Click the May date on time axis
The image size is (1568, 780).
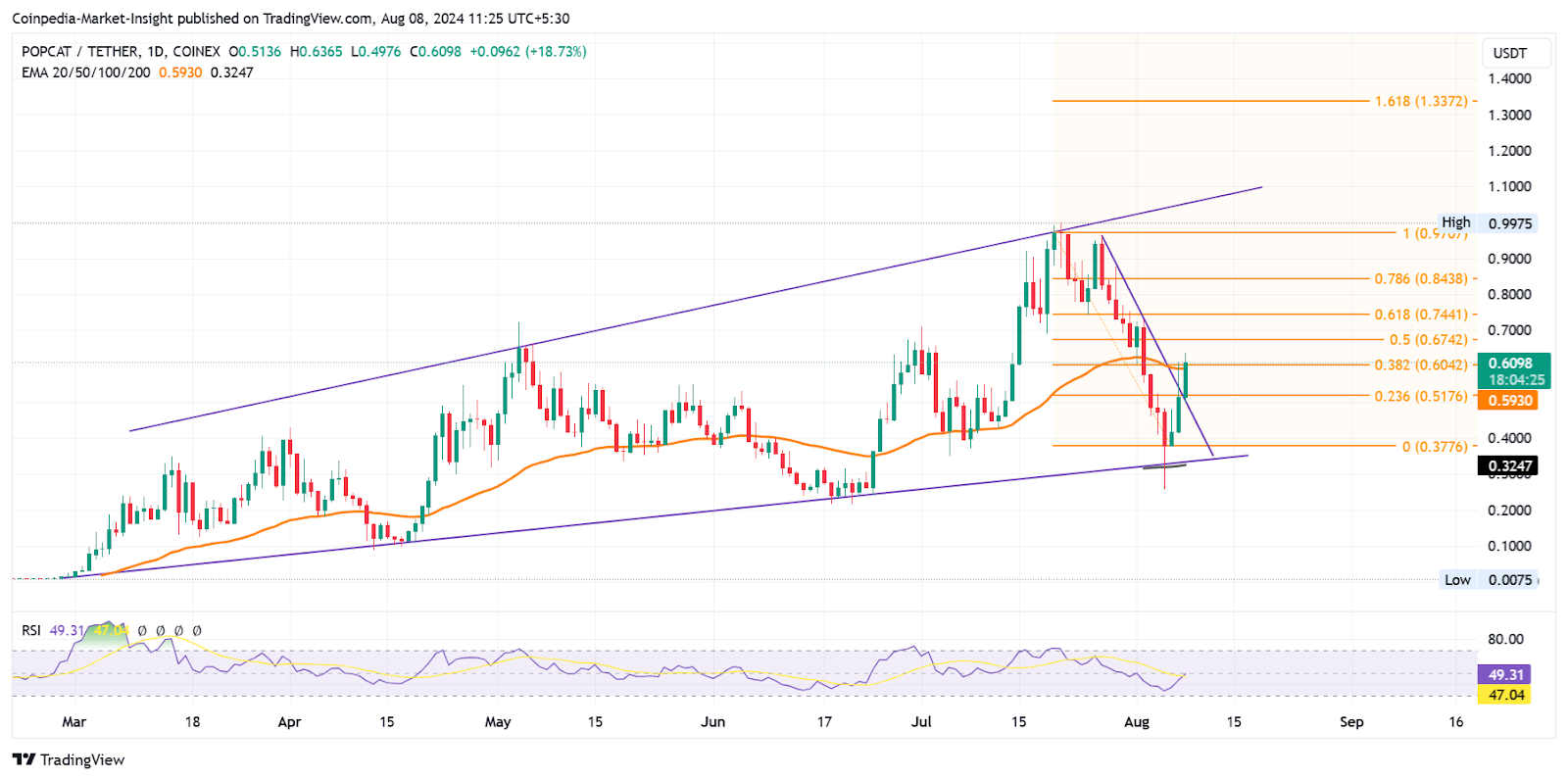point(498,721)
